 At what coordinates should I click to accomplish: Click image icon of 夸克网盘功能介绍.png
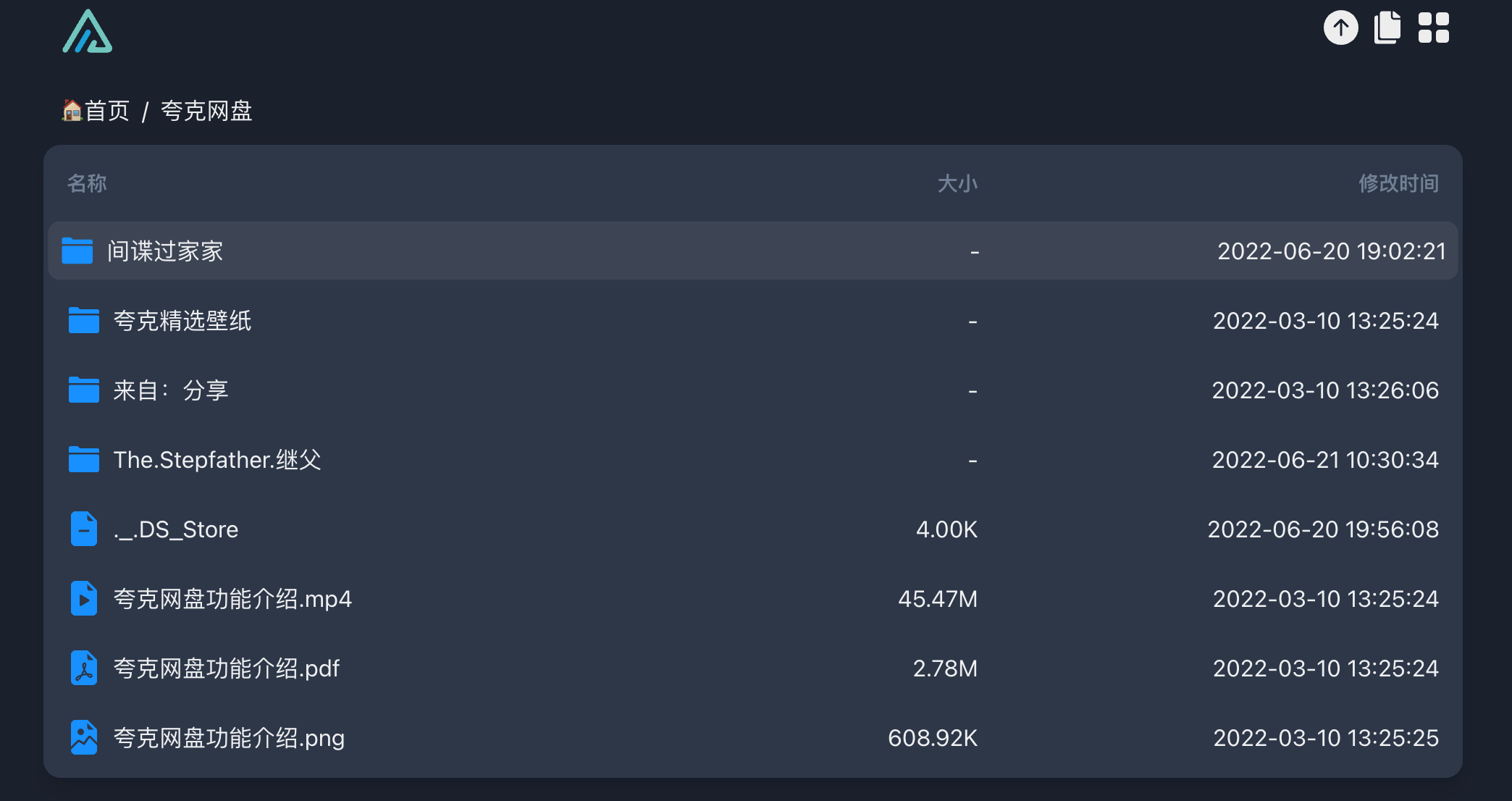point(84,737)
